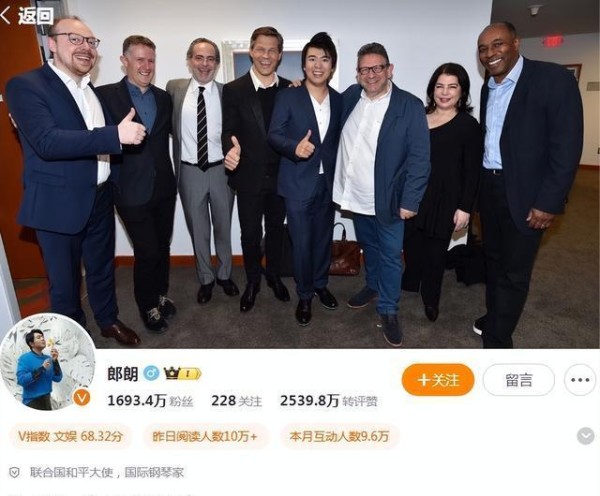Click the blue male gender icon

tap(151, 373)
